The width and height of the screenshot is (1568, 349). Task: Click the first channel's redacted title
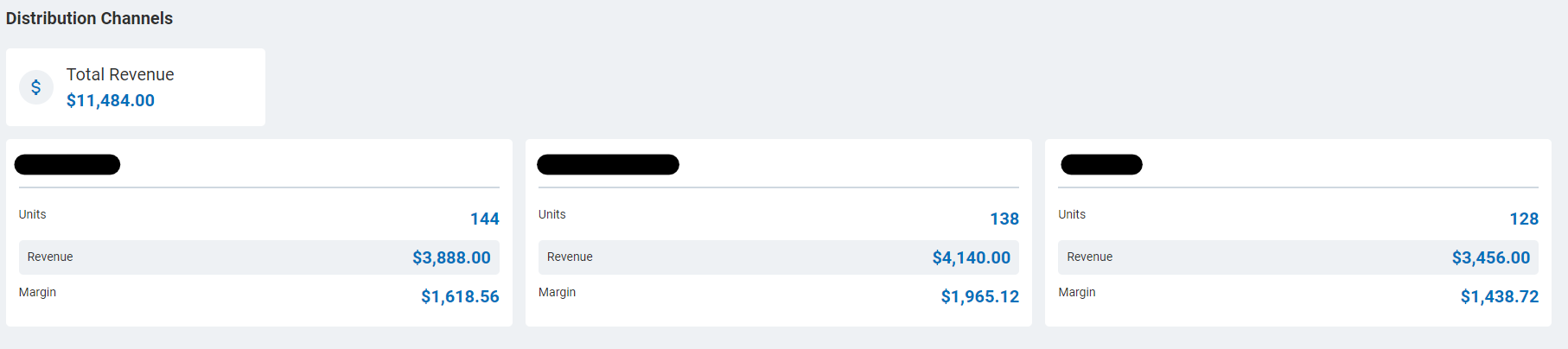[x=67, y=164]
